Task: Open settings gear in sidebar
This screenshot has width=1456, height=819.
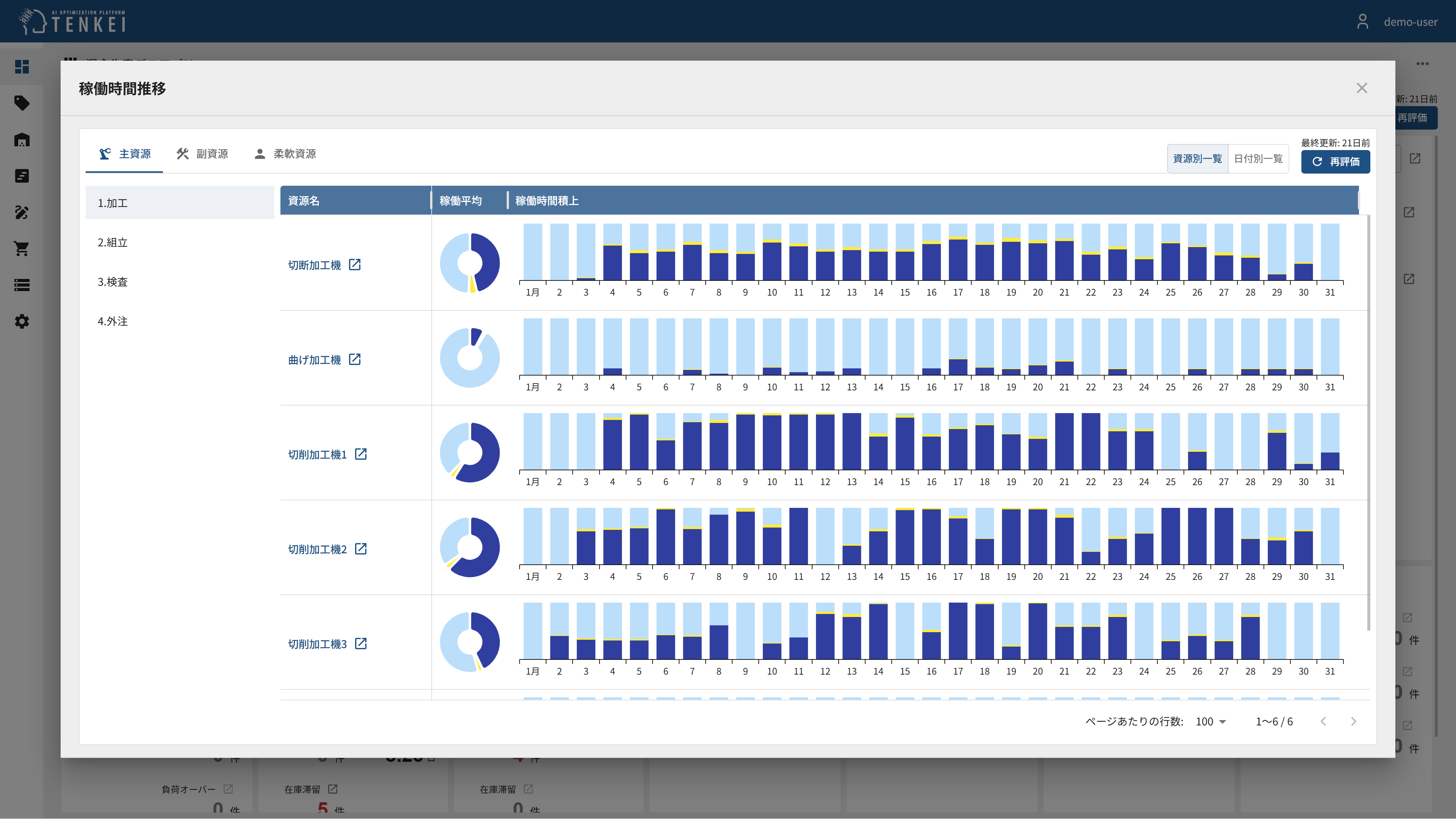Action: click(22, 322)
